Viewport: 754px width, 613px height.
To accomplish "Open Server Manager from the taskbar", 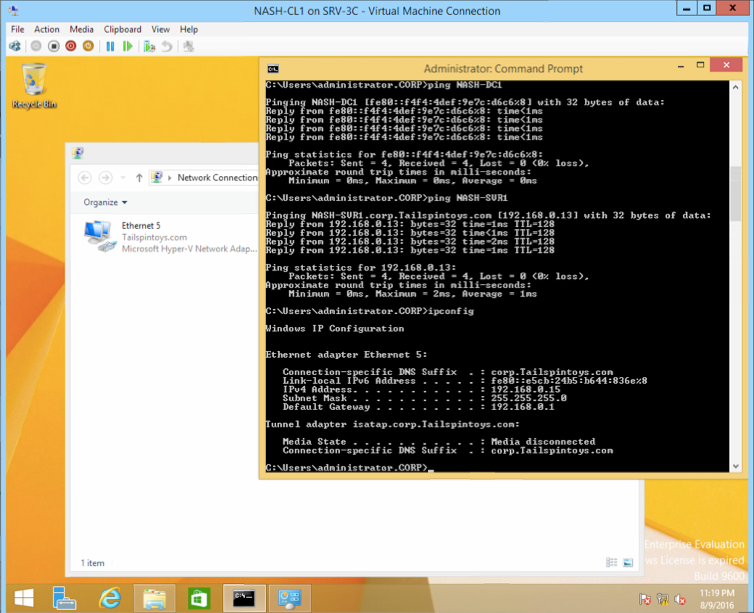I will pos(64,598).
